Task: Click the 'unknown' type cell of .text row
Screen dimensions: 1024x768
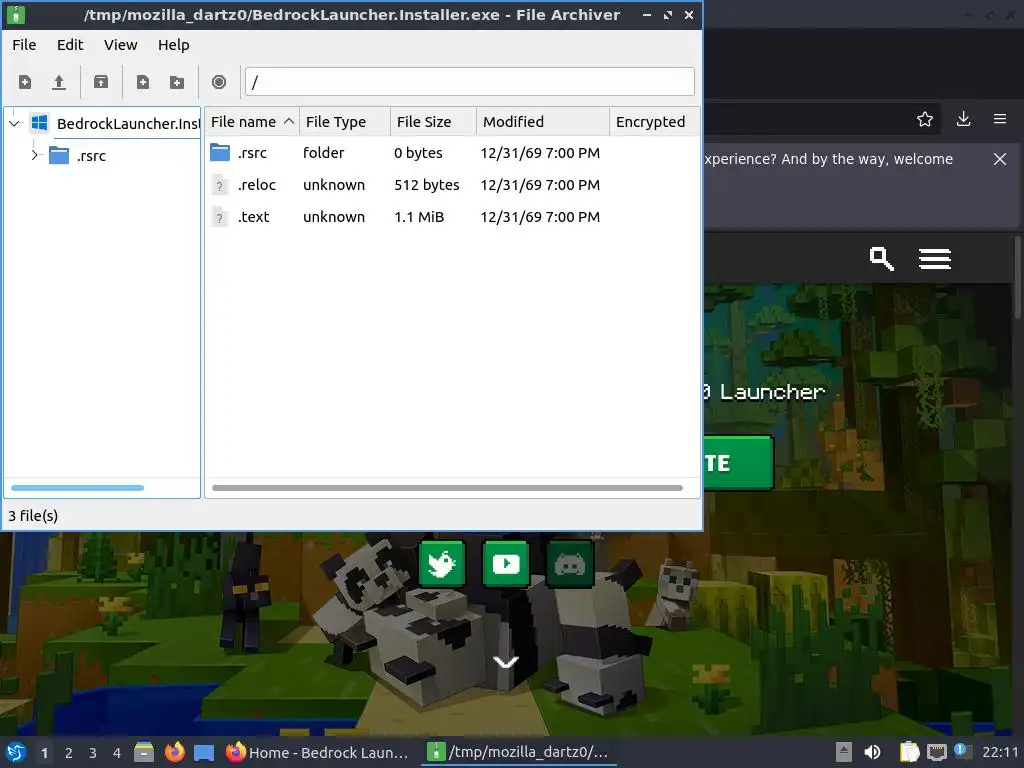Action: [334, 217]
